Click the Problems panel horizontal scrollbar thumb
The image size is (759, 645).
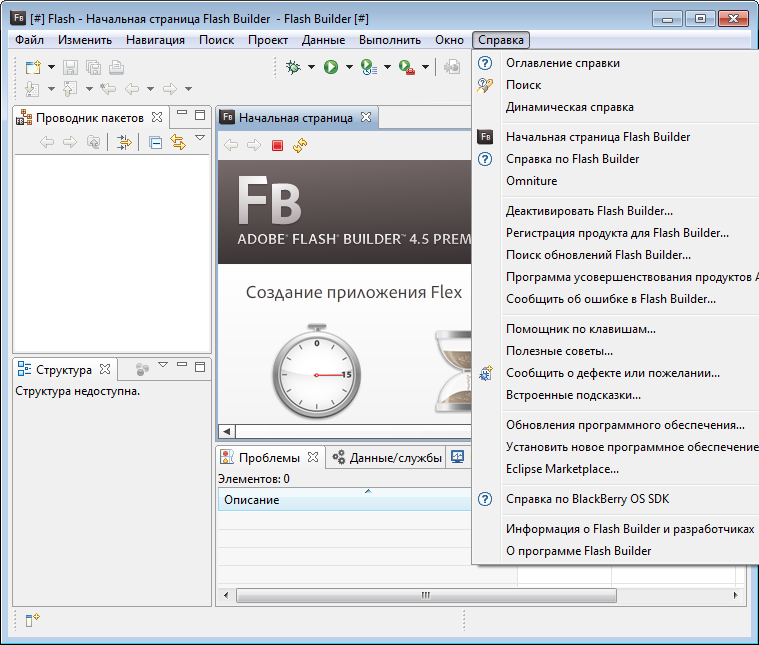click(x=426, y=595)
